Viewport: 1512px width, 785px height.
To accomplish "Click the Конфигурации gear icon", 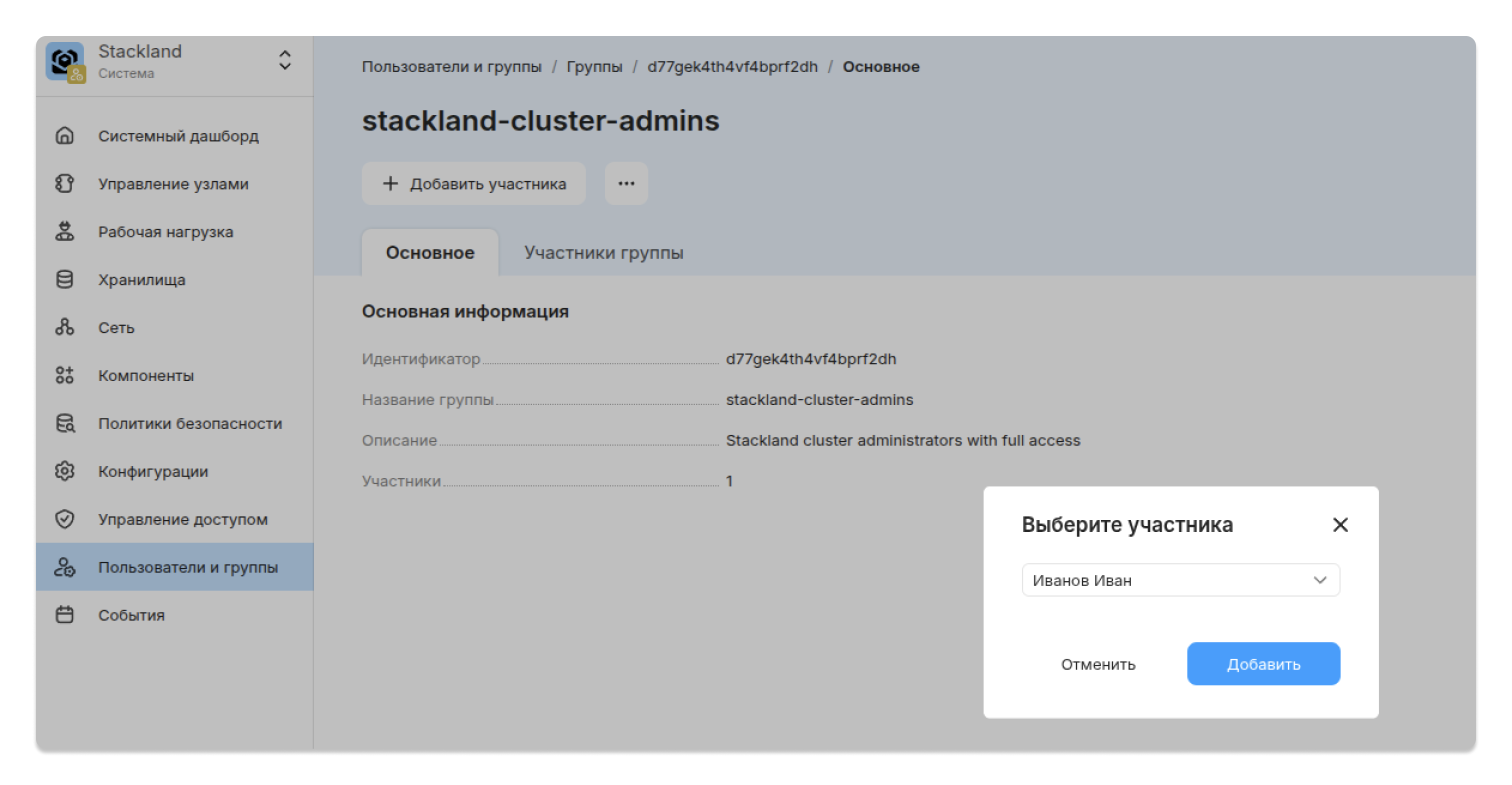I will click(x=64, y=471).
